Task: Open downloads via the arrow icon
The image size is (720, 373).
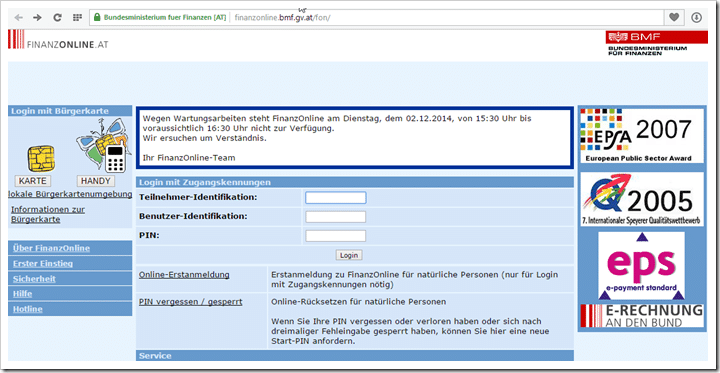Action: [x=696, y=17]
